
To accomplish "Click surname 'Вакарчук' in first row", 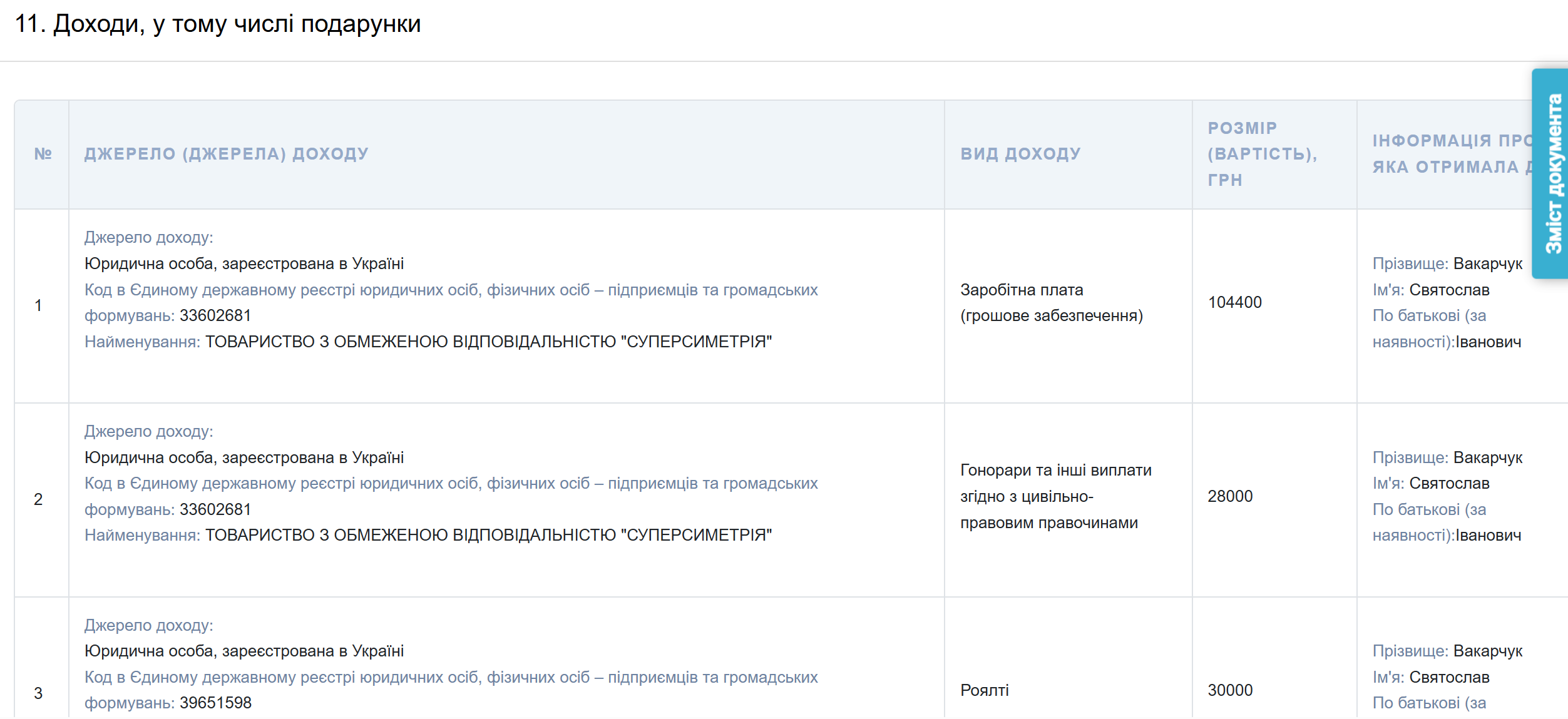I will point(1487,264).
